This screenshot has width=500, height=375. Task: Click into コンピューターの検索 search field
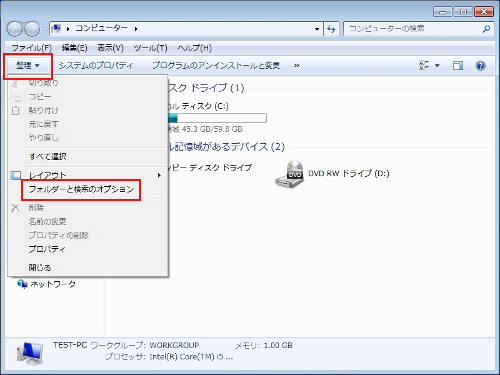(413, 29)
